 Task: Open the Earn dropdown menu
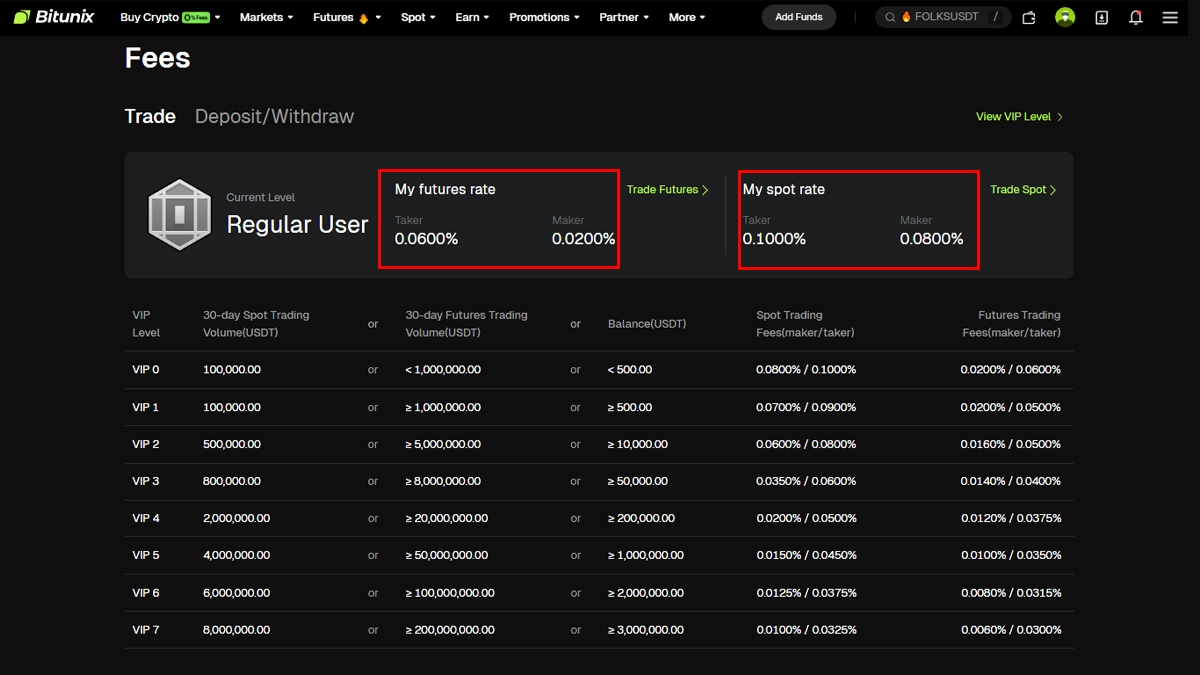(x=472, y=17)
